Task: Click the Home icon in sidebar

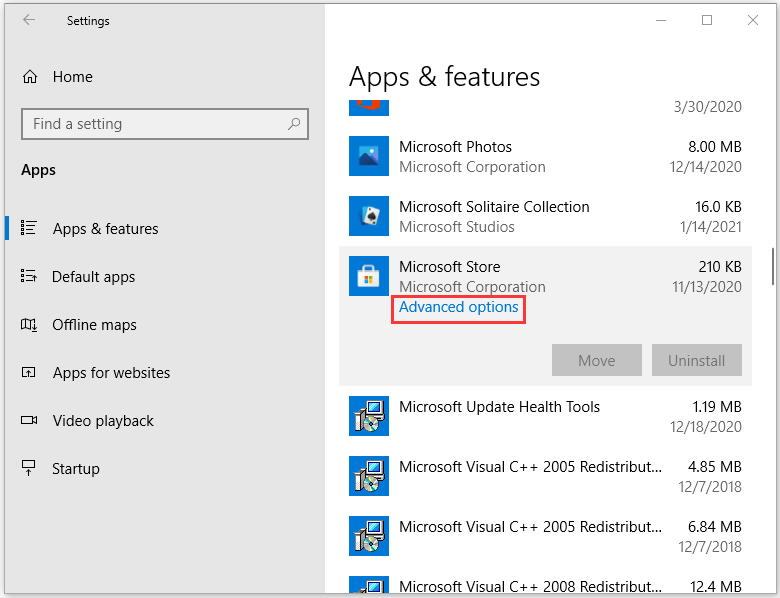Action: pyautogui.click(x=30, y=77)
